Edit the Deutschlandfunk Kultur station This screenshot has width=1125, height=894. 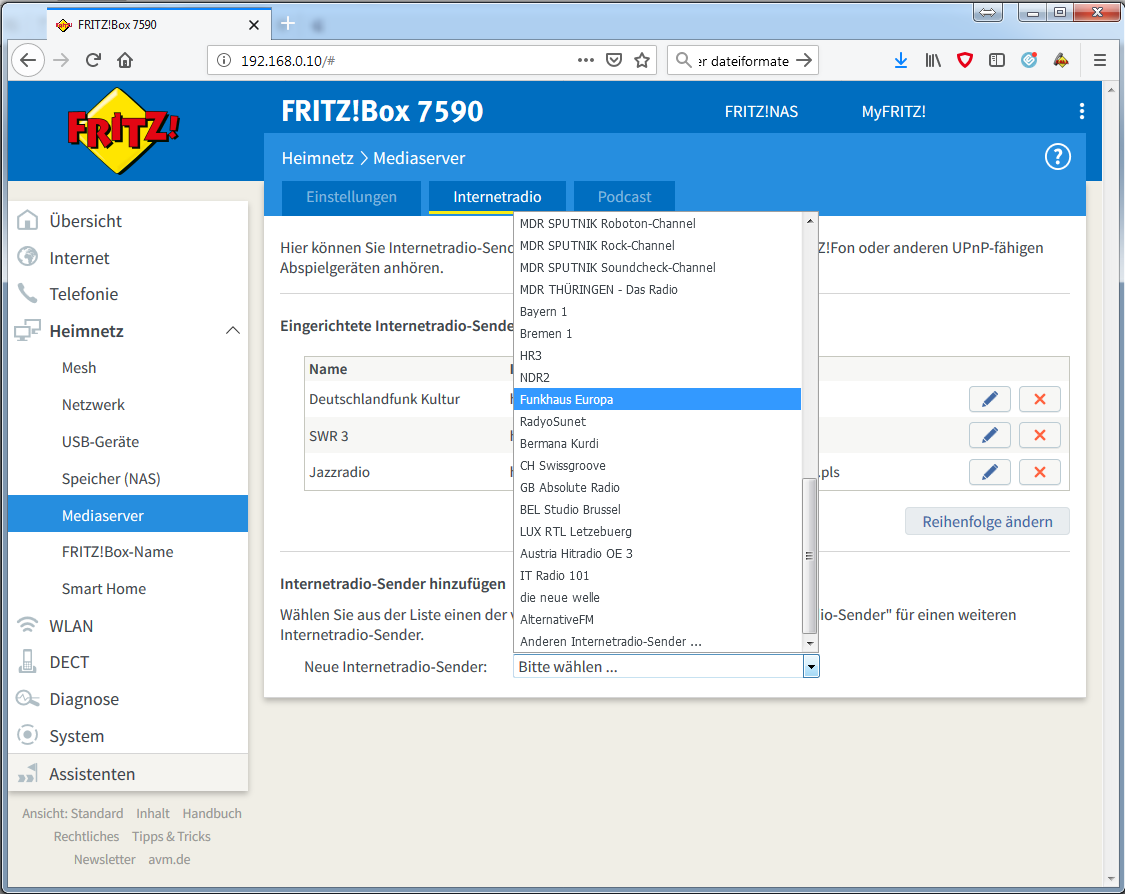989,400
